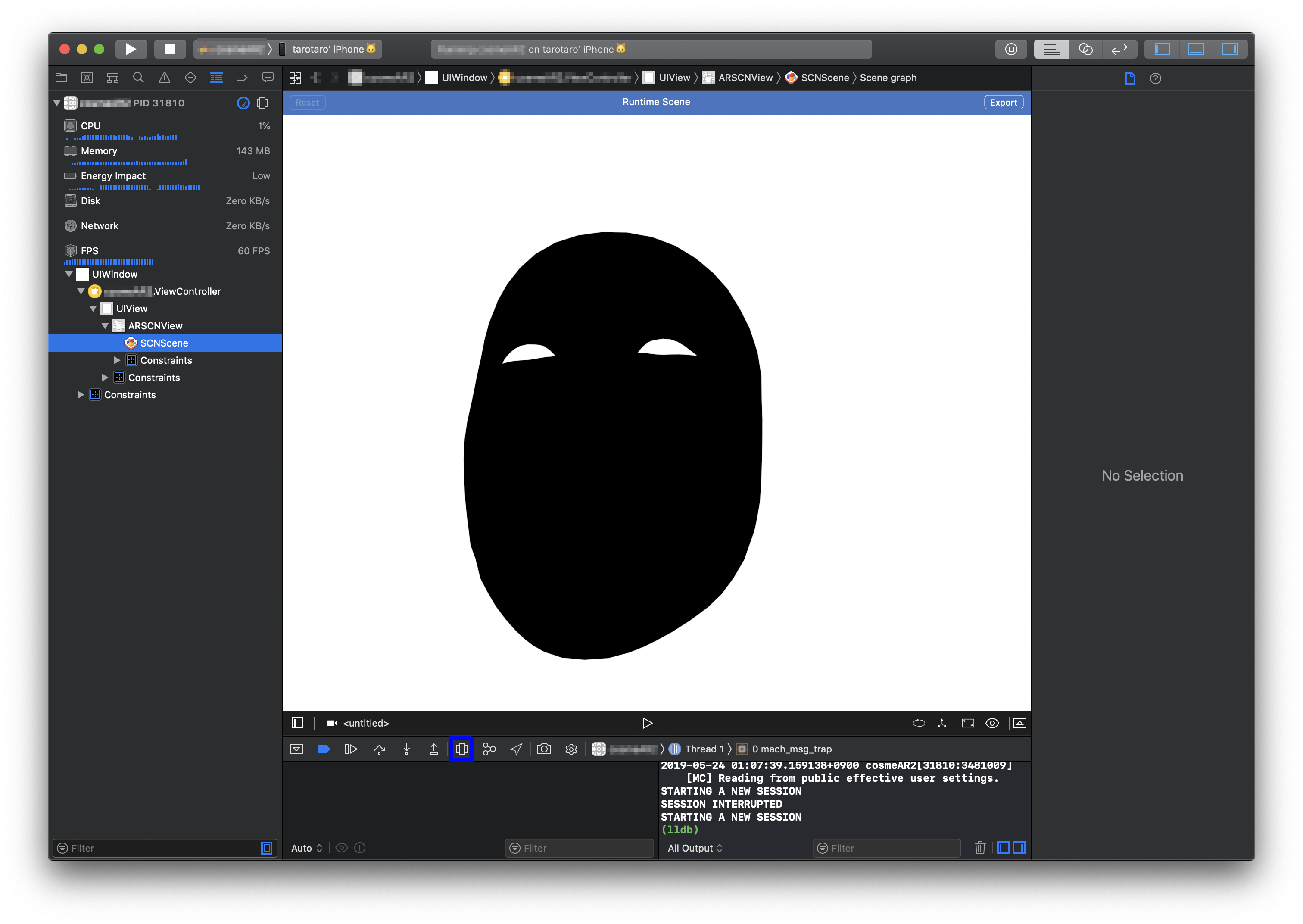Open the Auto variables scope dropdown
The image size is (1303, 924).
coord(306,848)
